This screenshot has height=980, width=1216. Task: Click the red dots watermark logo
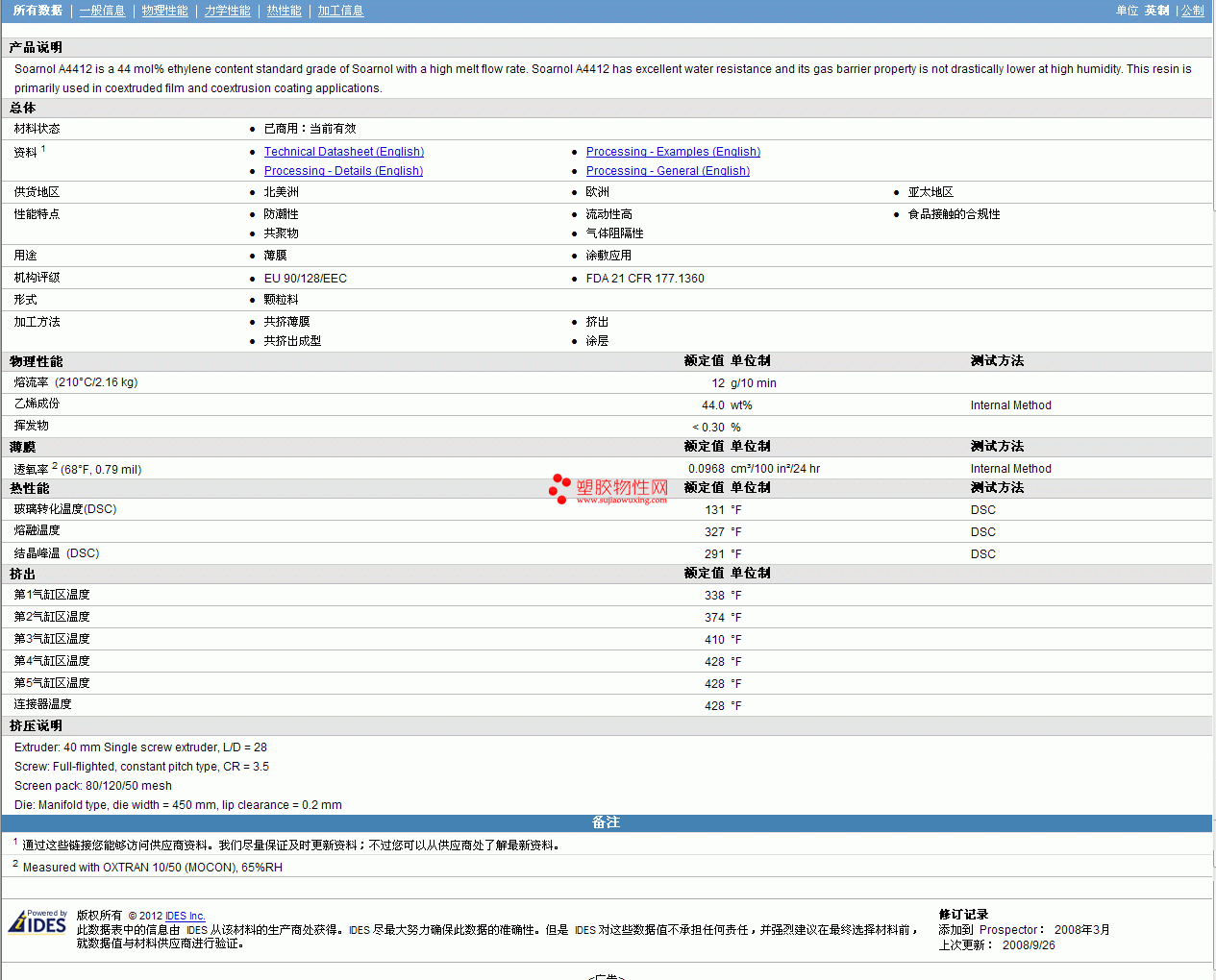[x=559, y=488]
